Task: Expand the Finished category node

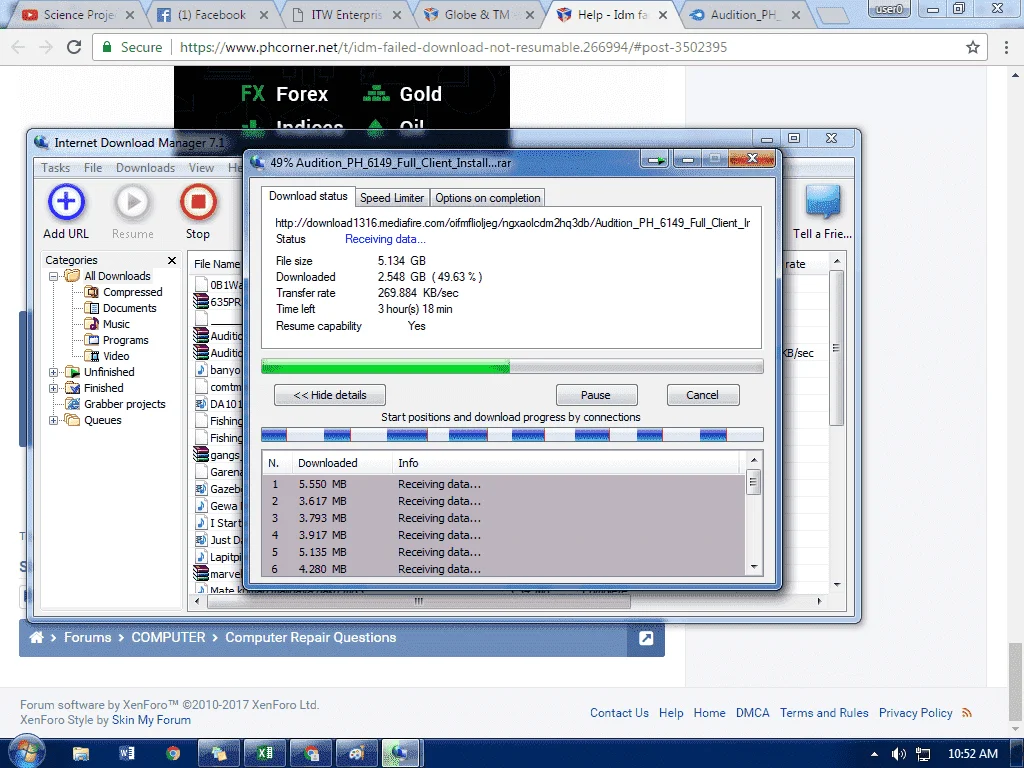Action: tap(54, 389)
